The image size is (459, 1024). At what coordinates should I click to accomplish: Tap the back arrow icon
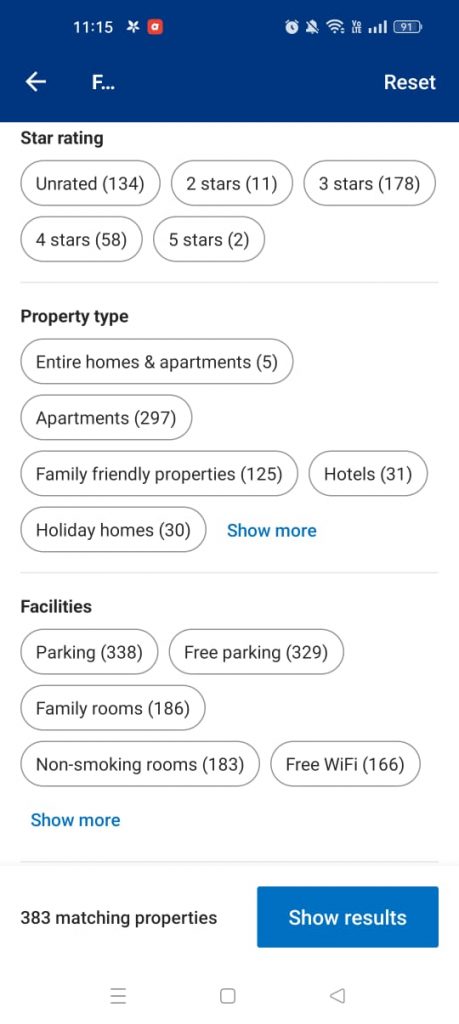pos(36,82)
